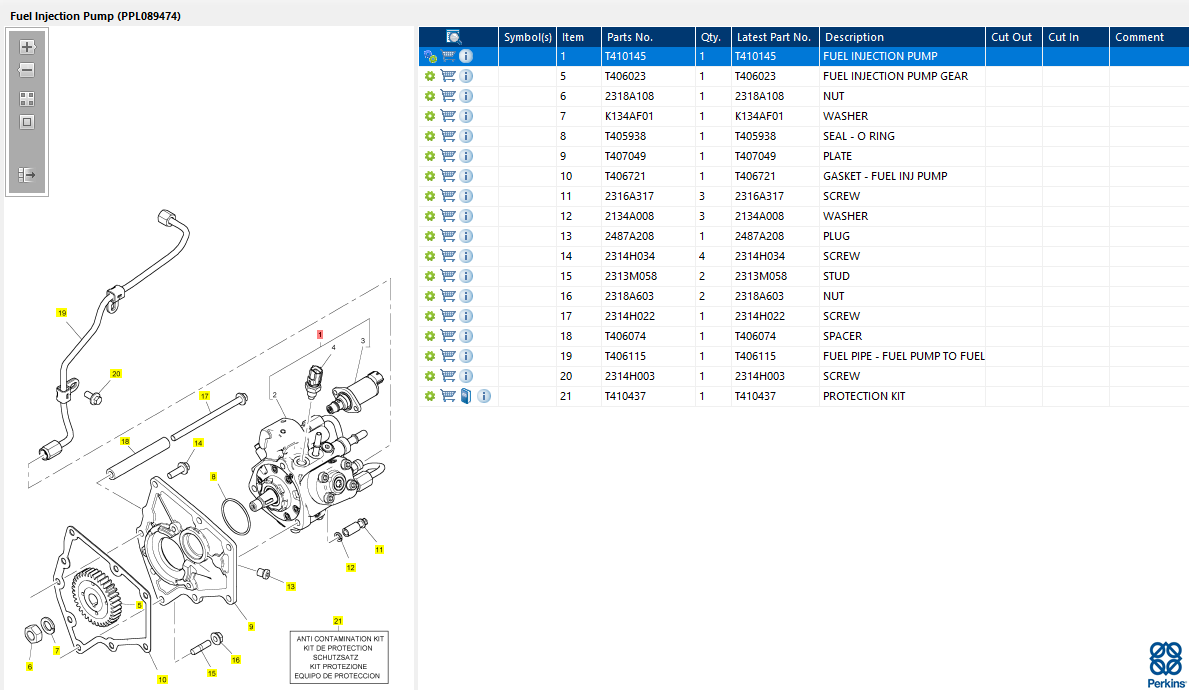Click description STUD
Screen dimensions: 1189x690
[x=836, y=276]
